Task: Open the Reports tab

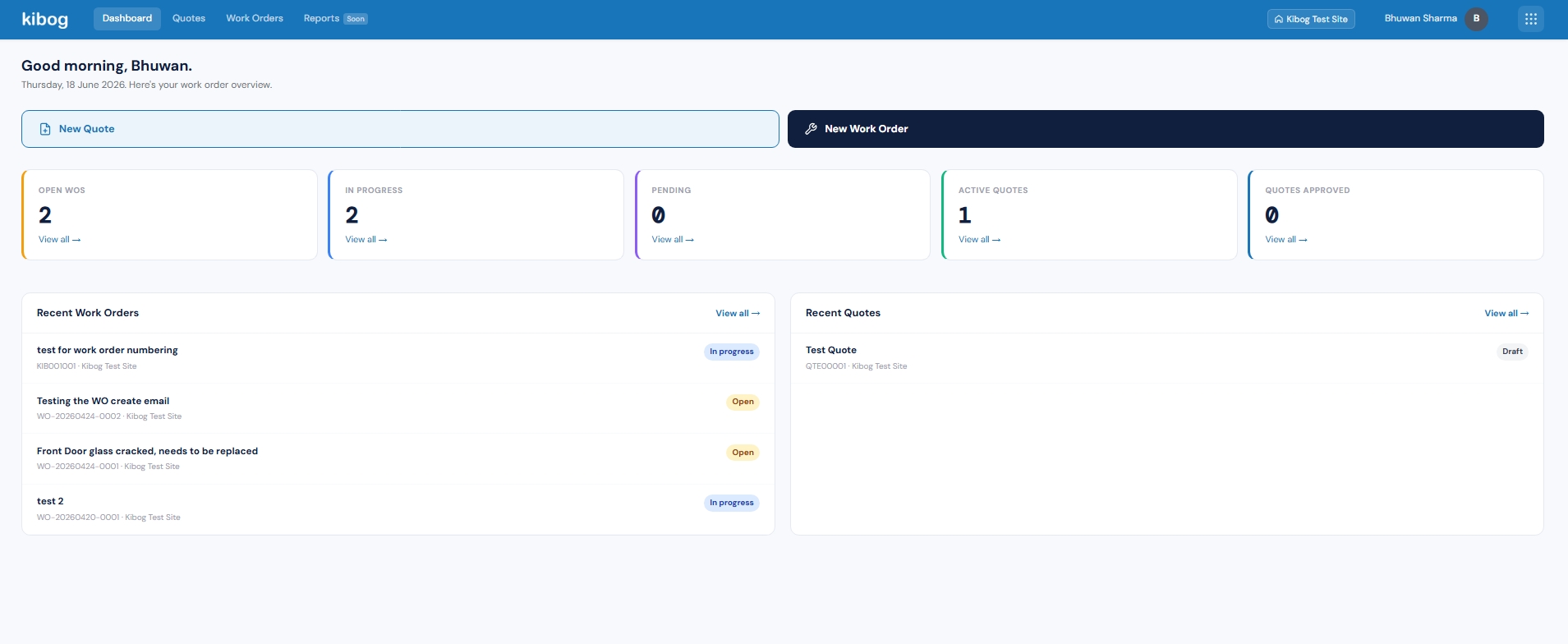Action: pyautogui.click(x=321, y=19)
